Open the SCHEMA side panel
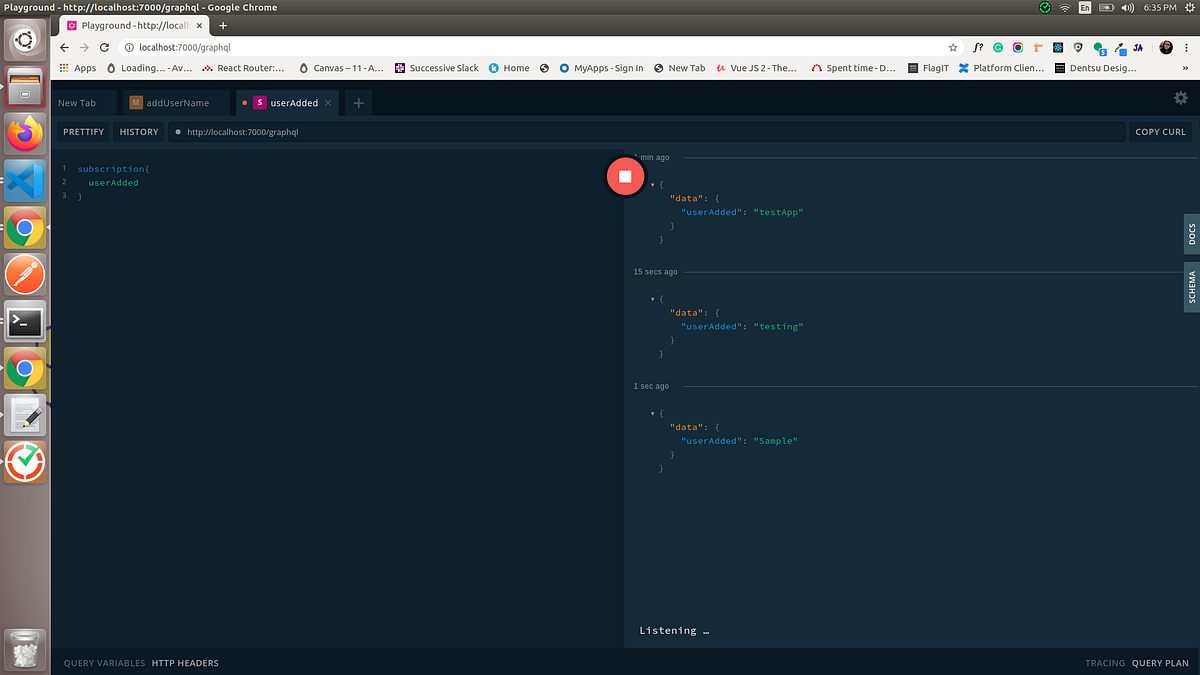The height and width of the screenshot is (675, 1200). click(x=1193, y=288)
